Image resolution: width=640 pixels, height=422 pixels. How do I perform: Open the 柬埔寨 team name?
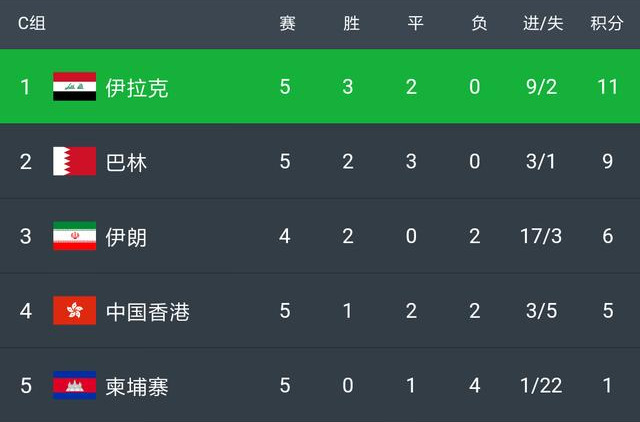137,386
